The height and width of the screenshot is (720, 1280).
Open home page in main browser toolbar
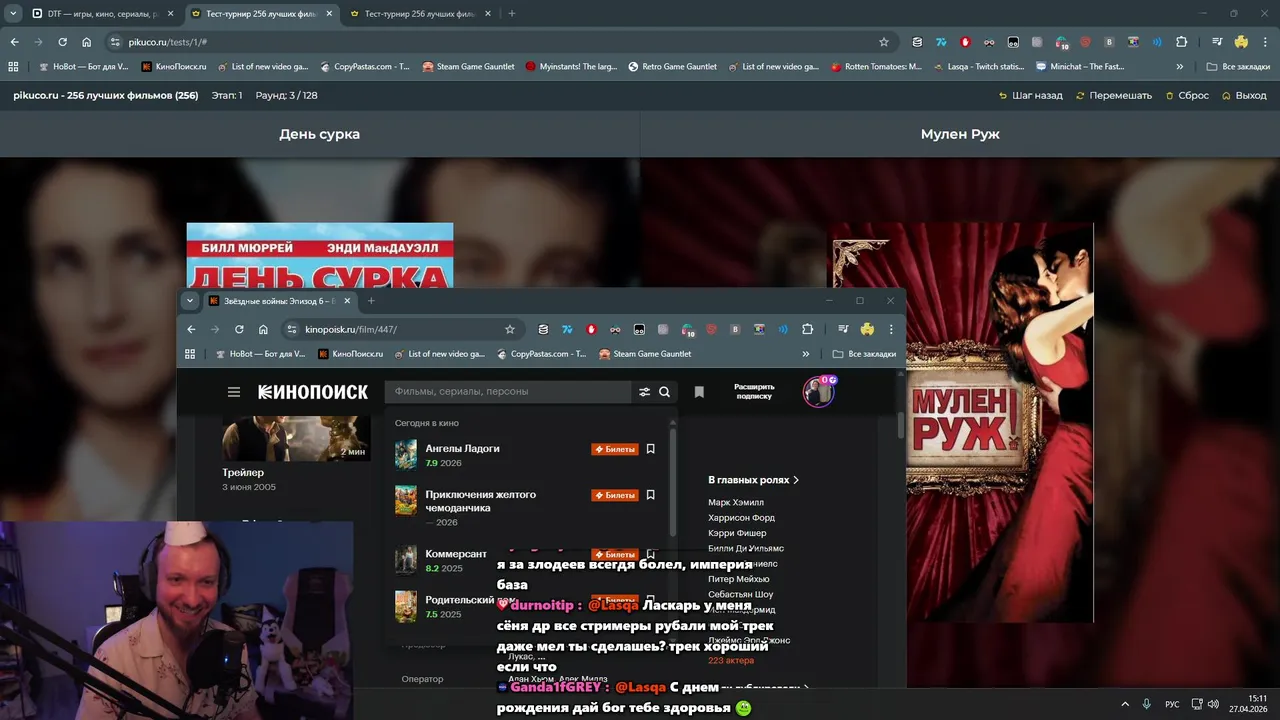tap(87, 42)
